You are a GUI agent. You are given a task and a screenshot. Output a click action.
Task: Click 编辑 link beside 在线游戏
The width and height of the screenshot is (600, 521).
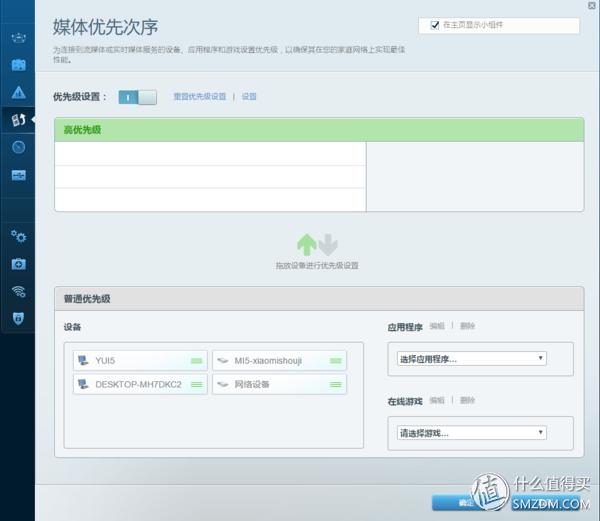pos(437,400)
